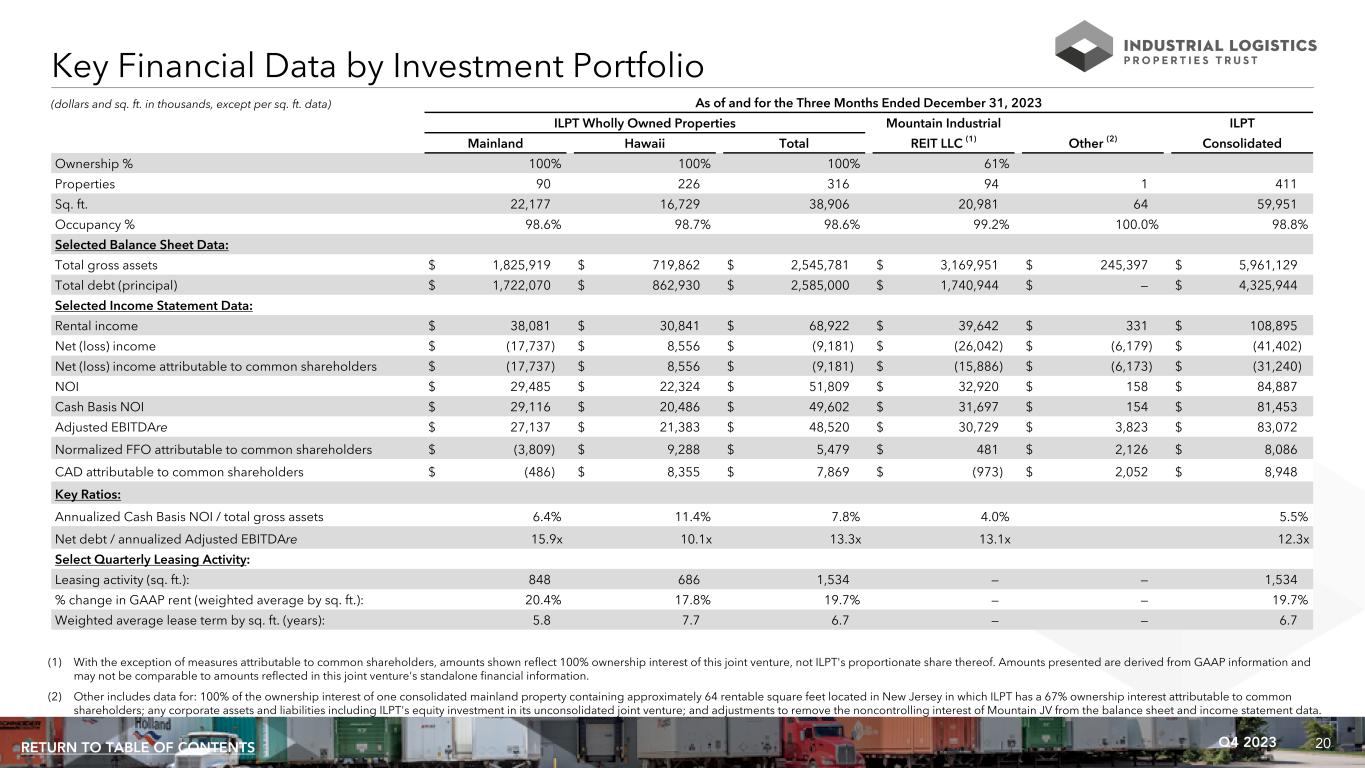
Task: Click the Industrial Logistics Properties Trust cube logo
Action: (x=1083, y=47)
